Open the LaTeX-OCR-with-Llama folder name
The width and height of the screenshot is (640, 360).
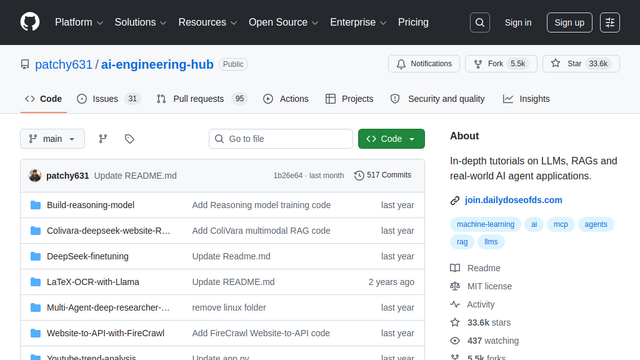[93, 282]
